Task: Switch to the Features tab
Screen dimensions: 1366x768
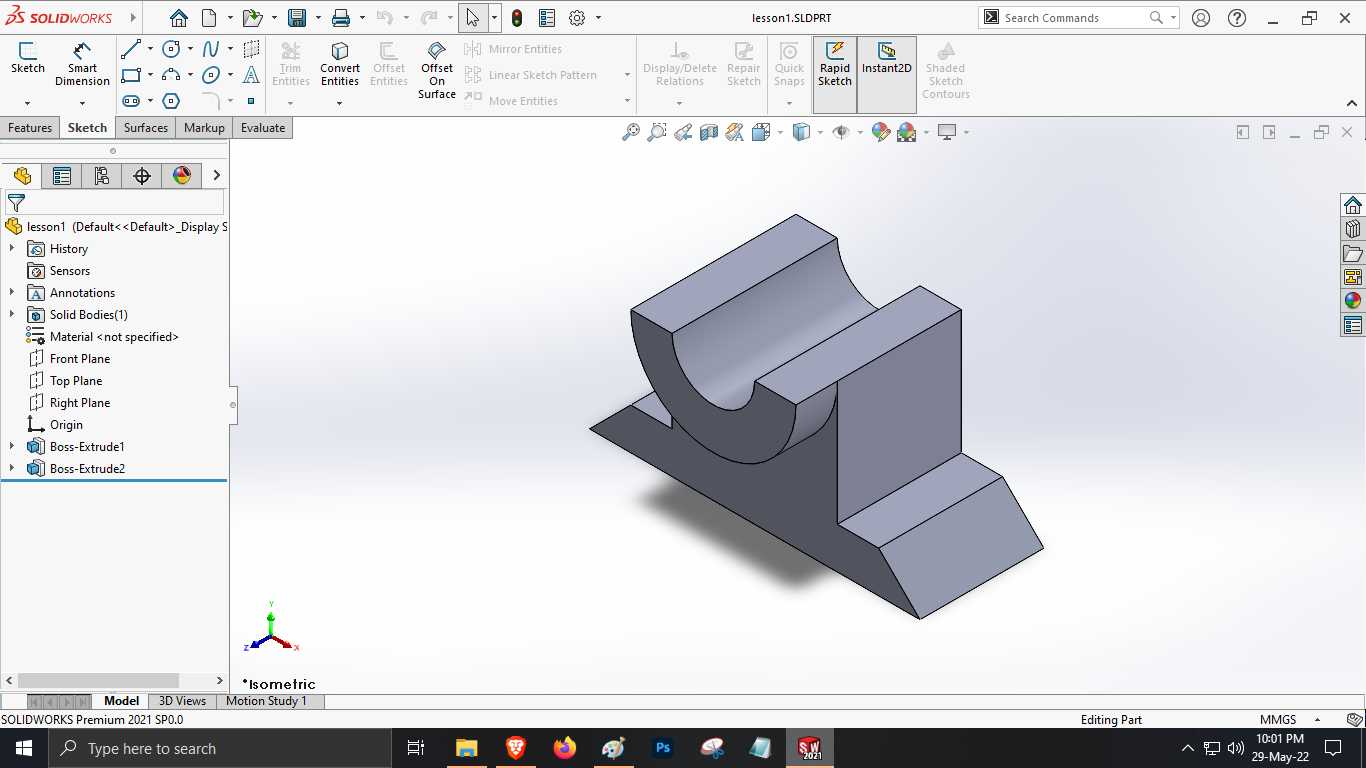Action: pos(30,128)
